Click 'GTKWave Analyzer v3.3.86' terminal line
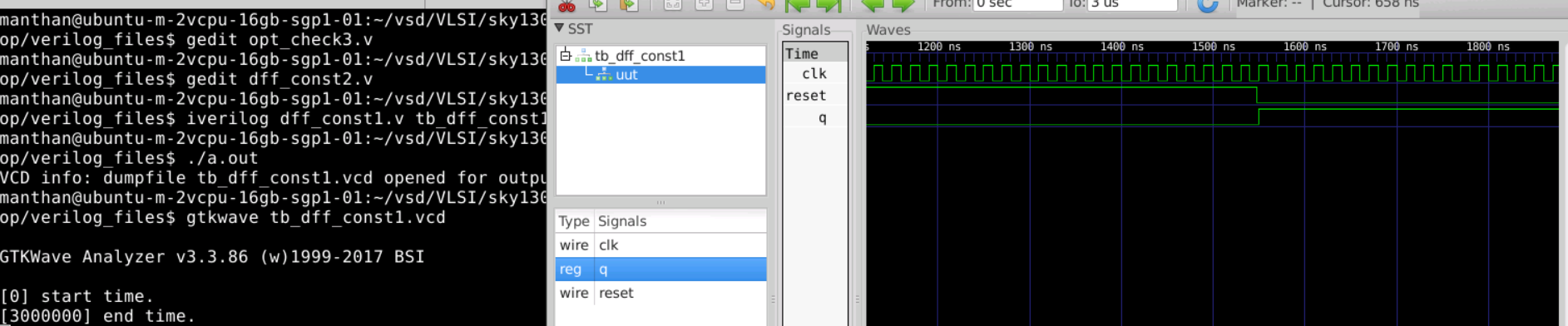The height and width of the screenshot is (326, 1568). (x=212, y=257)
